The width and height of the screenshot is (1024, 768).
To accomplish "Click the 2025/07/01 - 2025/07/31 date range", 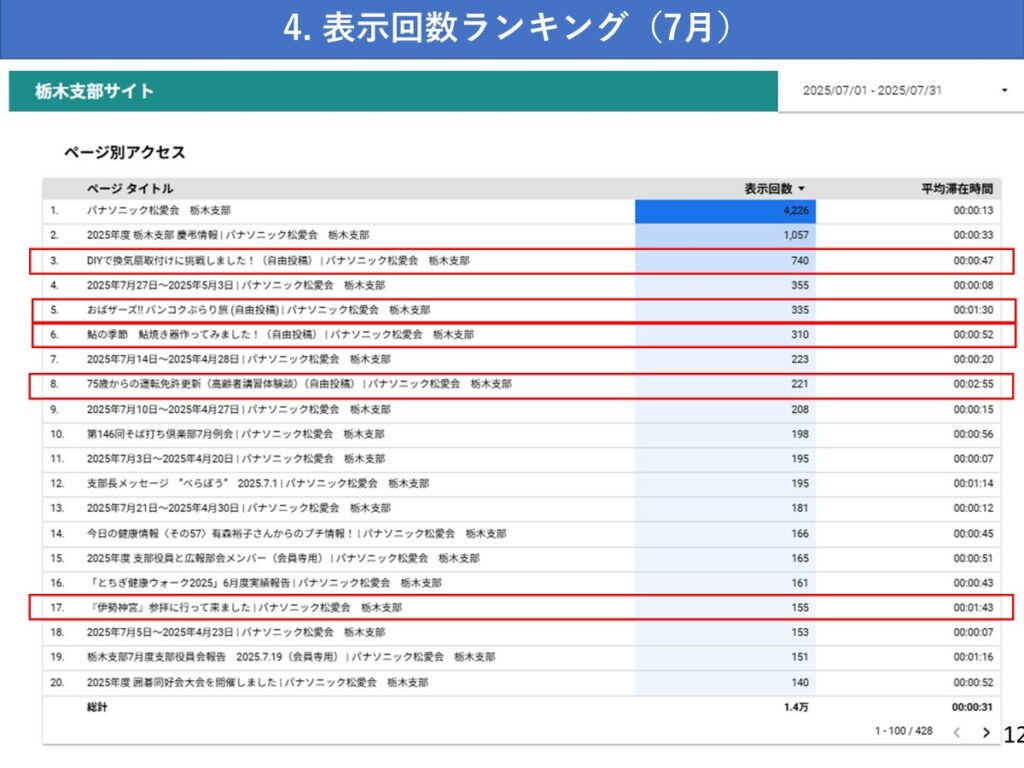I will pyautogui.click(x=872, y=91).
